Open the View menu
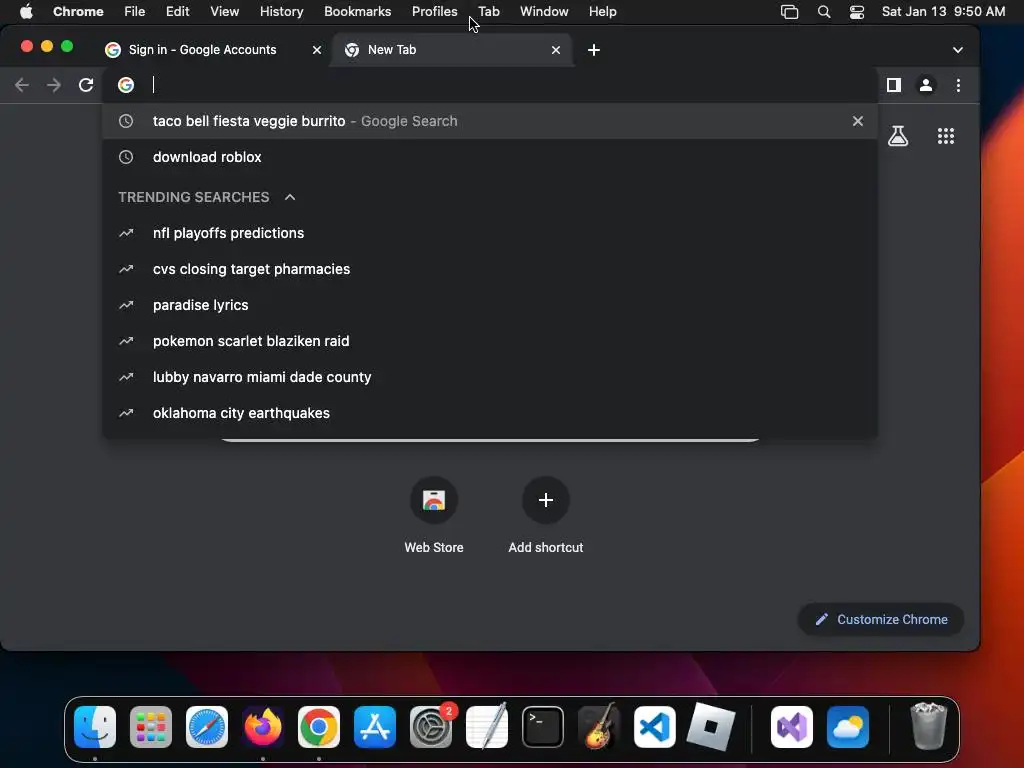Screen dimensions: 1024x768 225,11
